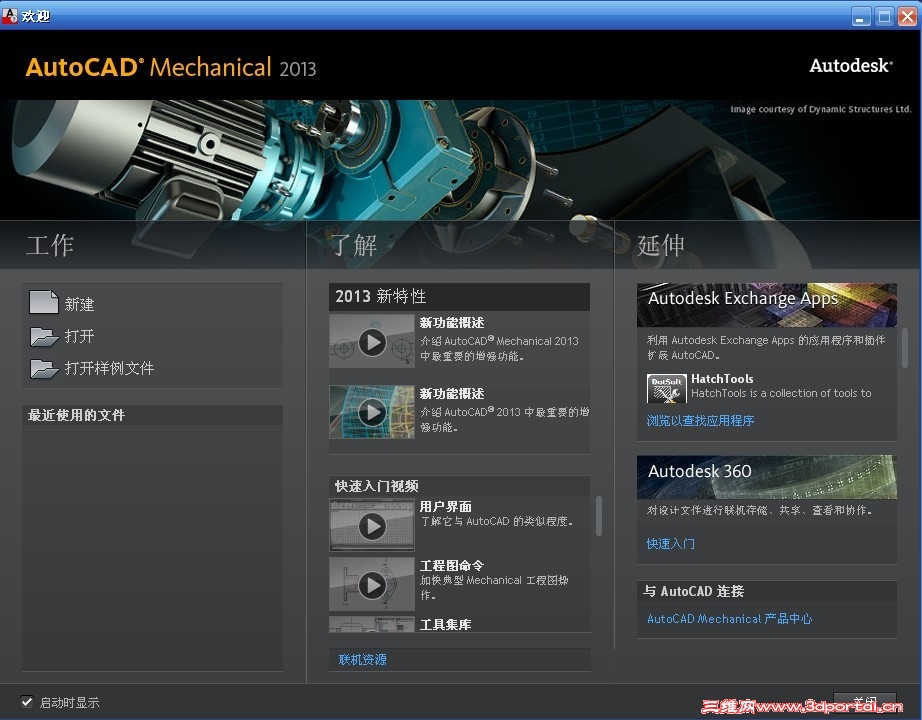Play the AutoCAD Mechanical 2013 新功能概述 video
Screen dimensions: 922x720
[x=372, y=341]
